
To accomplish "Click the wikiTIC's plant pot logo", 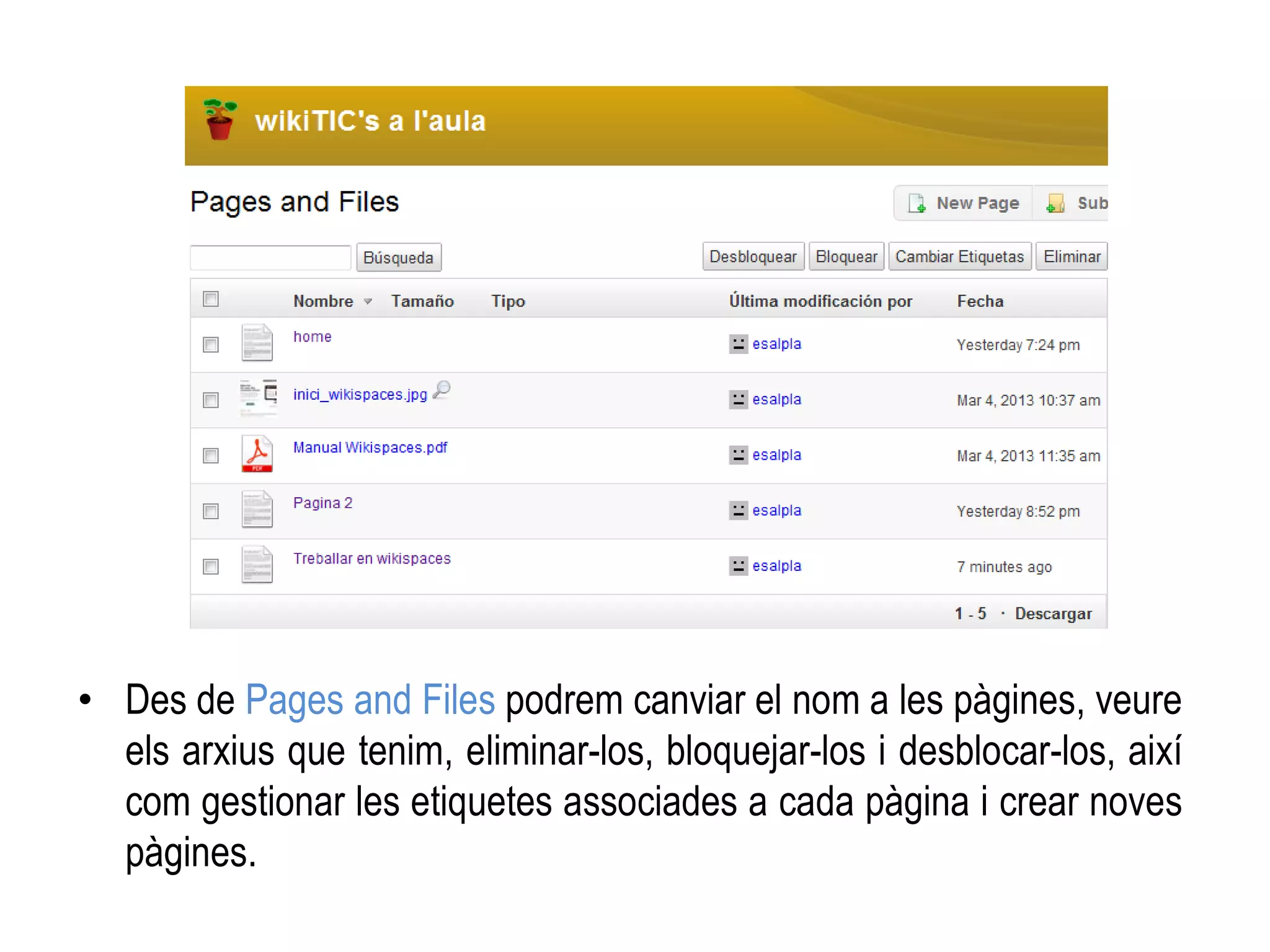I will tap(220, 120).
